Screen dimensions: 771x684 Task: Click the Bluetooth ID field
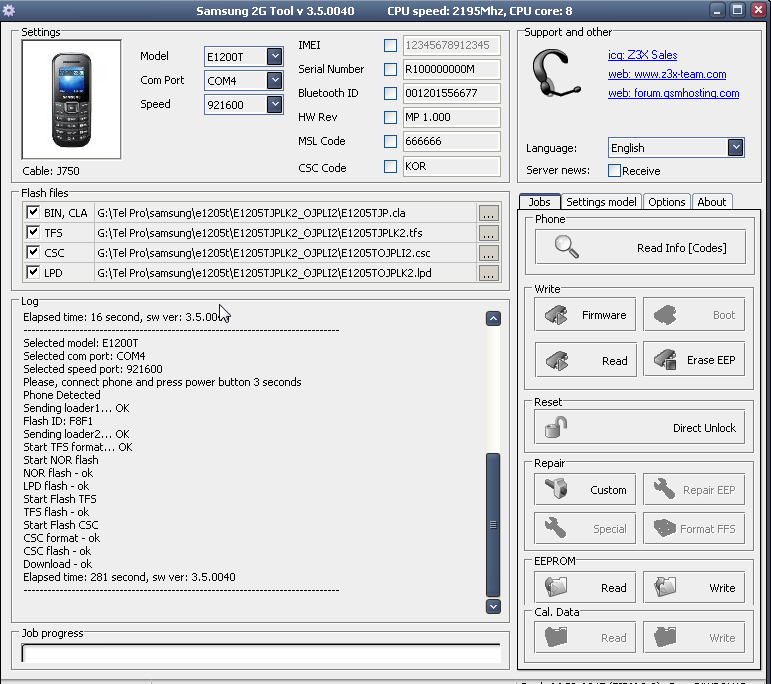coord(451,93)
